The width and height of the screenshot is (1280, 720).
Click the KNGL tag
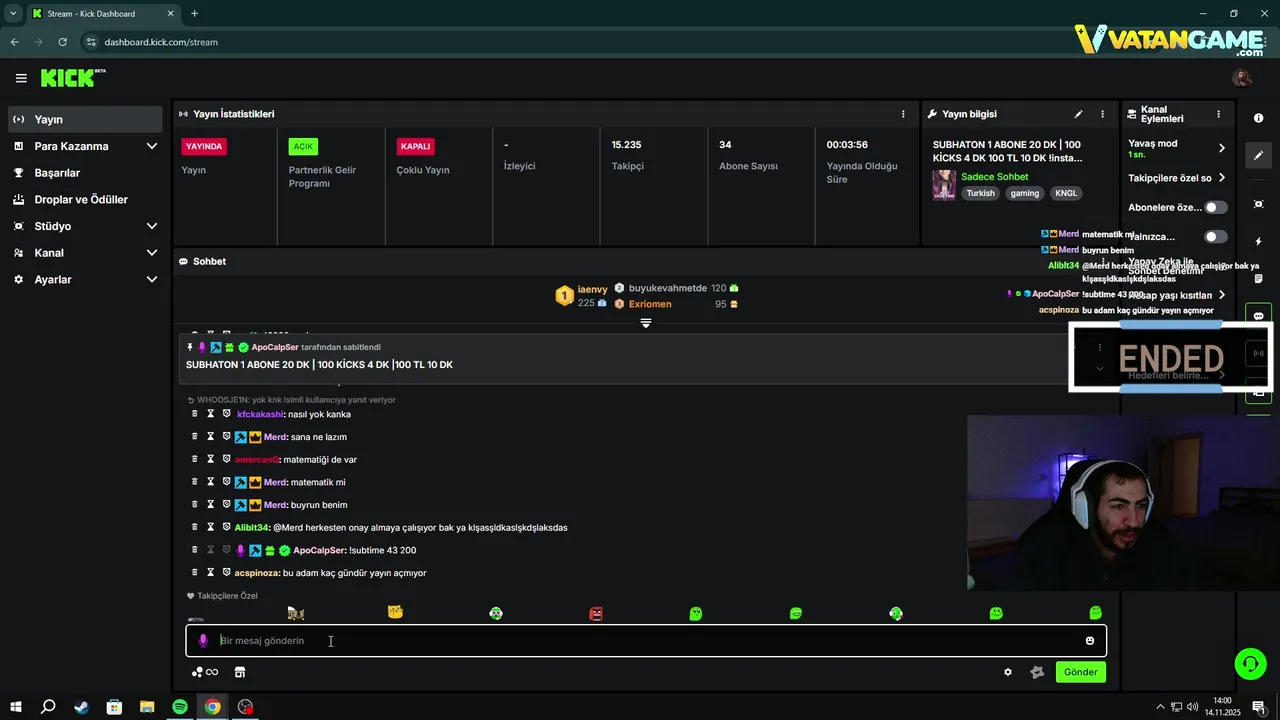[x=1066, y=193]
